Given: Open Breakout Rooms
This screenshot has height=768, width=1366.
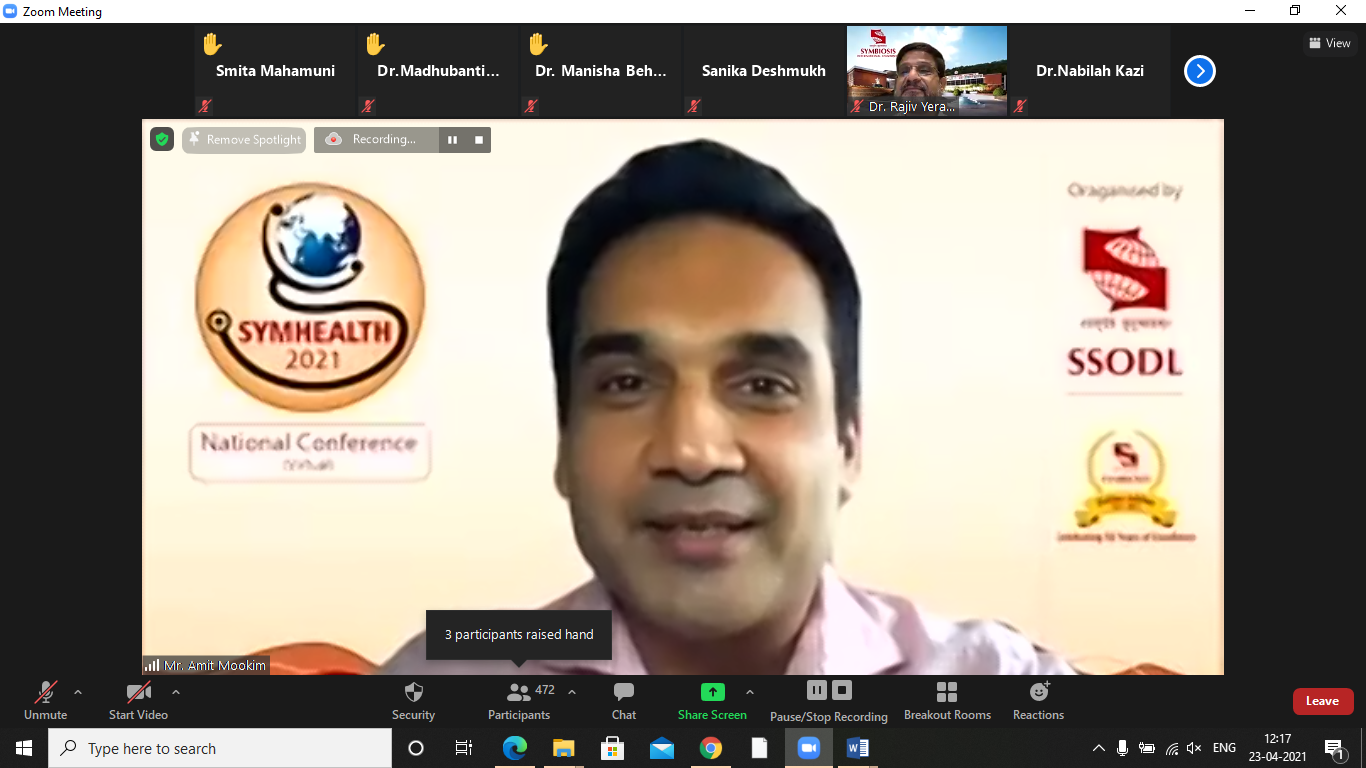Looking at the screenshot, I should (x=946, y=700).
